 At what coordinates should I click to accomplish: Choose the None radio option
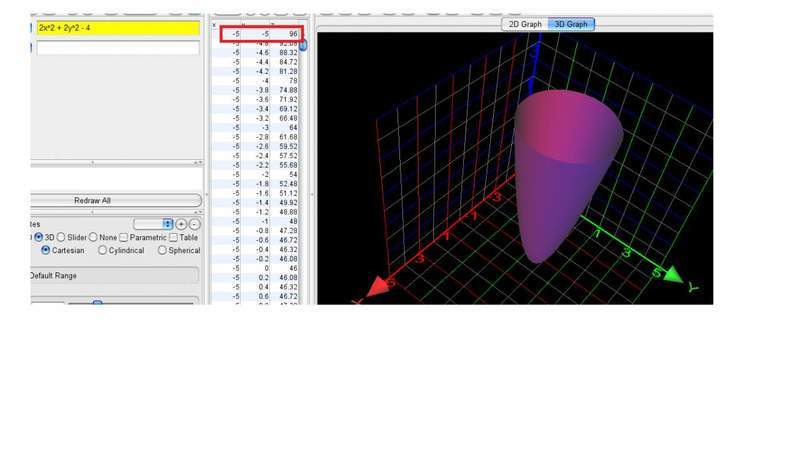pyautogui.click(x=93, y=237)
